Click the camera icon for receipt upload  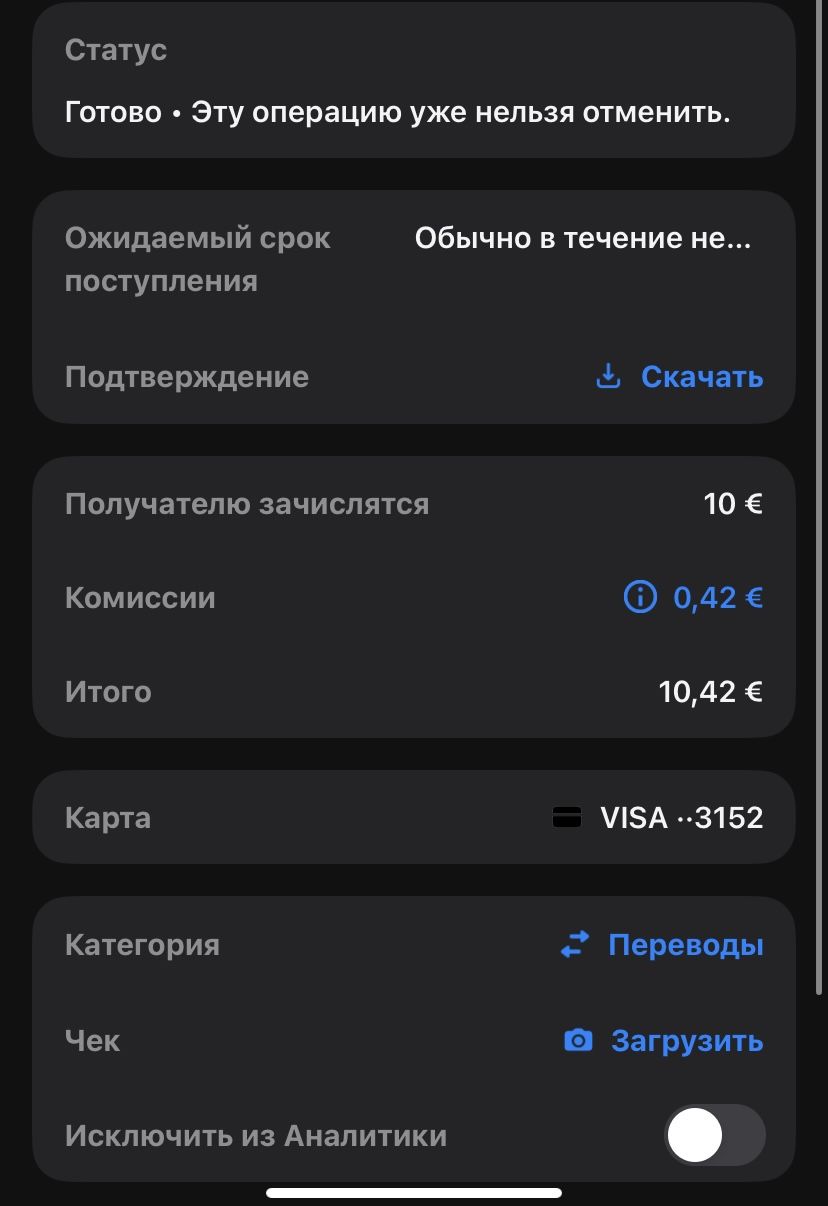point(578,1041)
